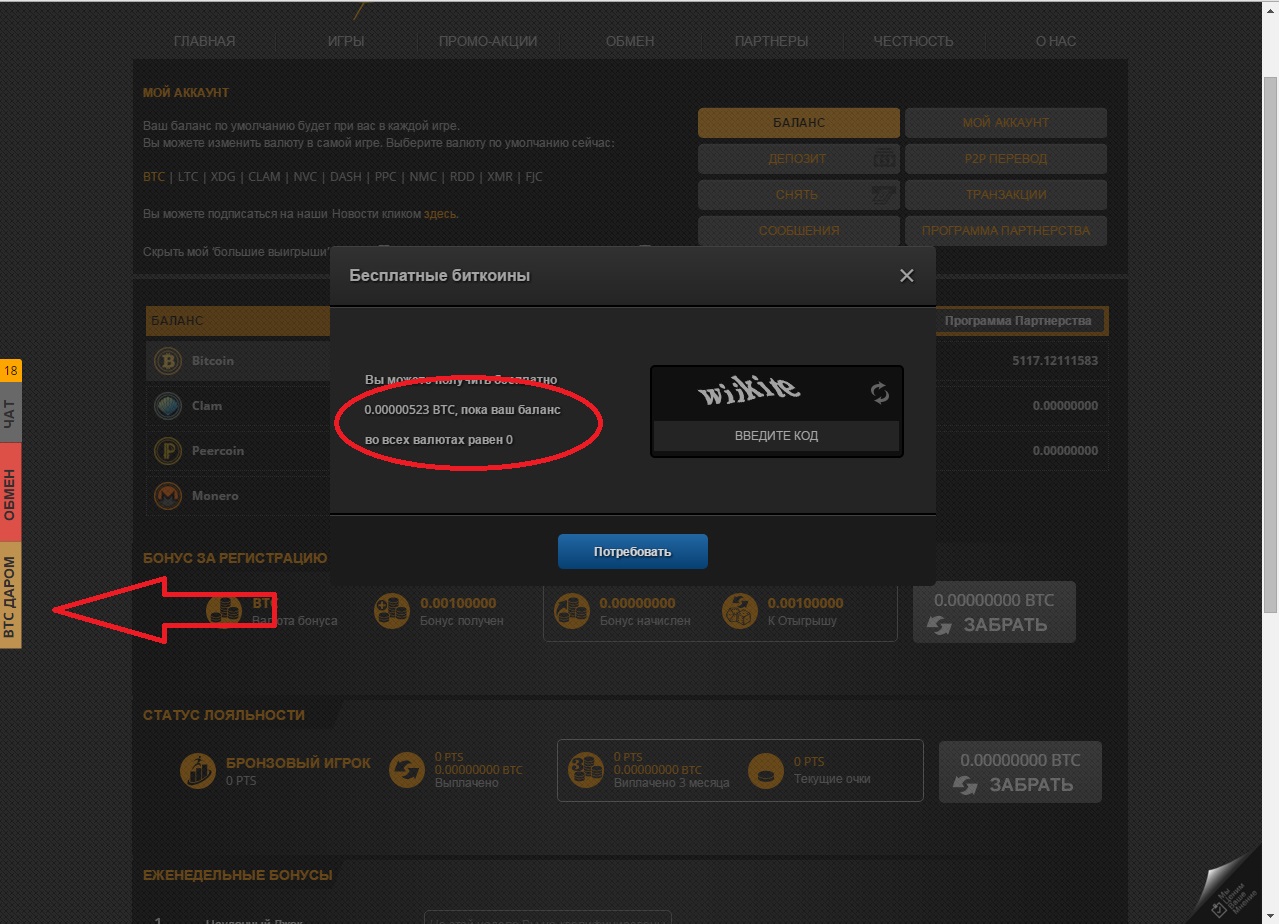
Task: Open the ЧАТ side tab
Action: coord(11,413)
